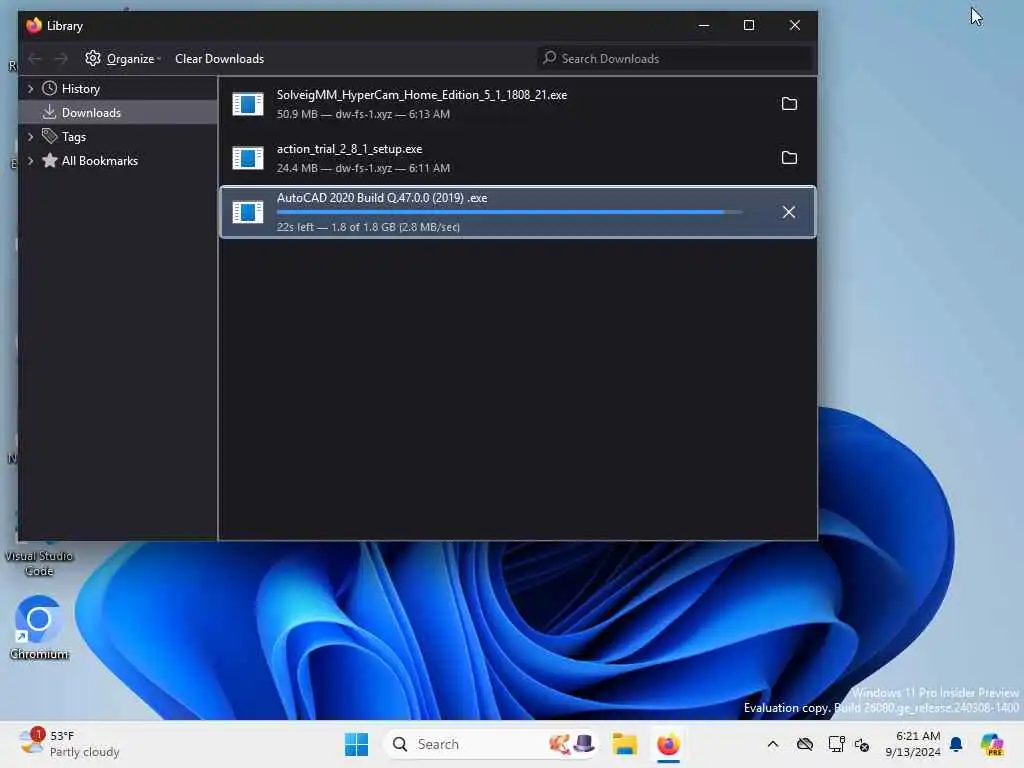This screenshot has height=768, width=1024.
Task: Click the Firefox logo in Library title bar
Action: point(33,25)
